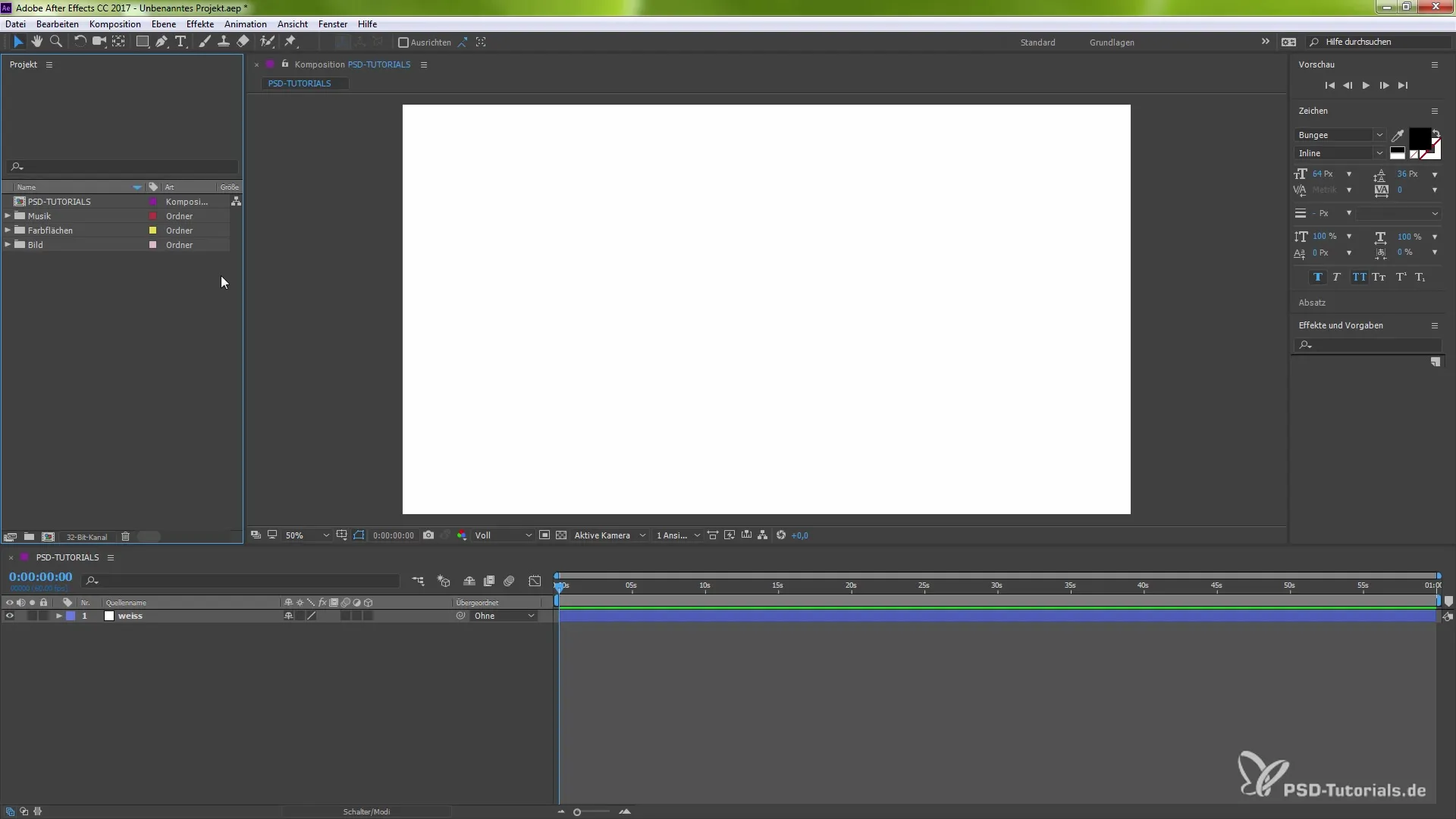The width and height of the screenshot is (1456, 819).
Task: Hide the weiss layer with eye toggle
Action: point(10,616)
